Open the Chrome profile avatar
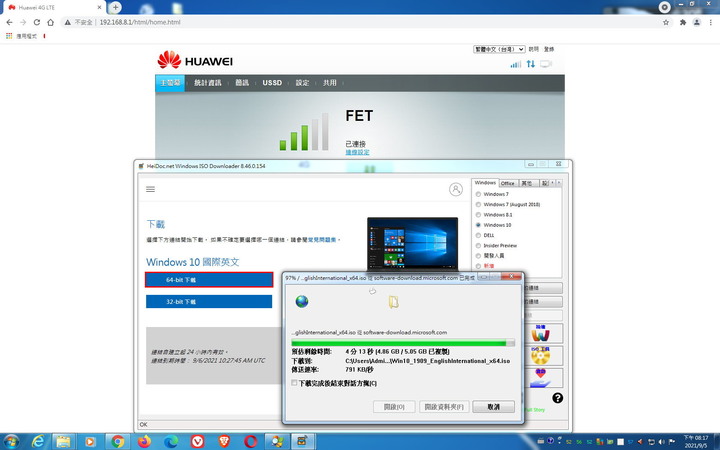The height and width of the screenshot is (450, 720). [x=697, y=22]
